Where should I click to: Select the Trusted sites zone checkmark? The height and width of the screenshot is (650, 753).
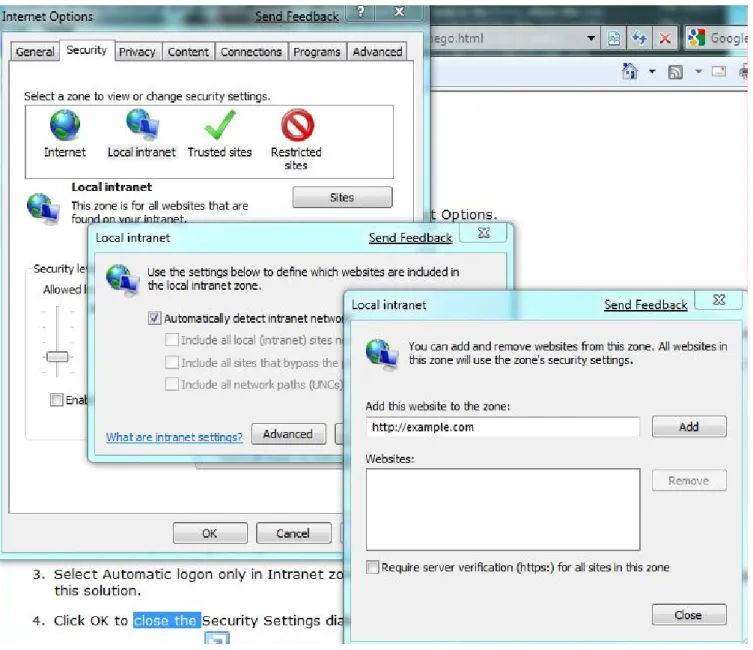[x=220, y=124]
